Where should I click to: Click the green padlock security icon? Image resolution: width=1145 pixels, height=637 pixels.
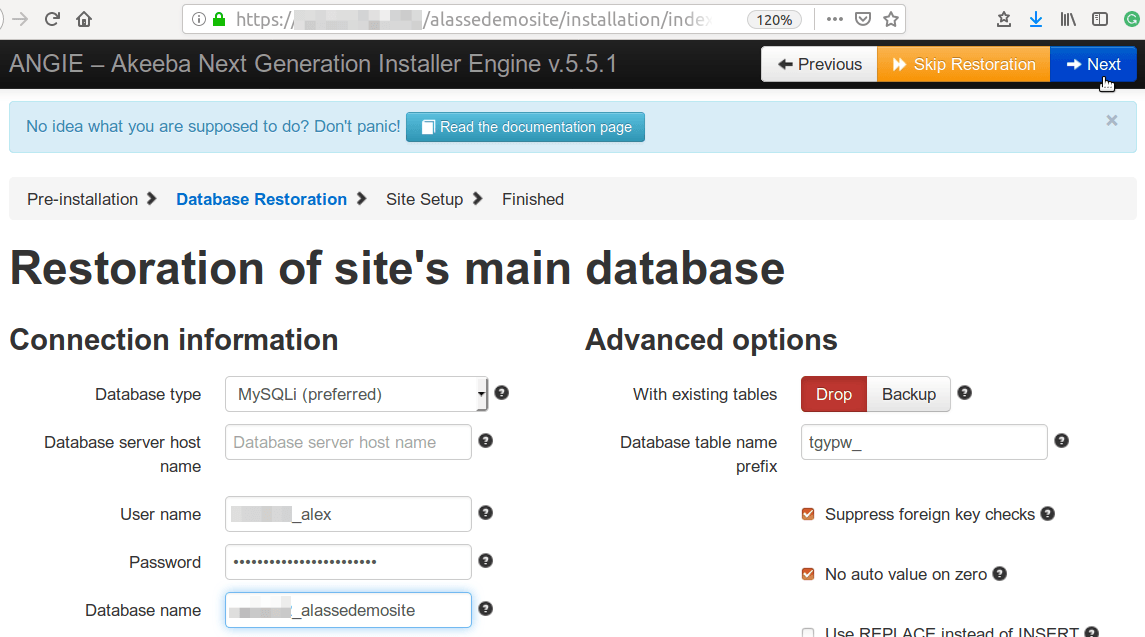point(219,20)
